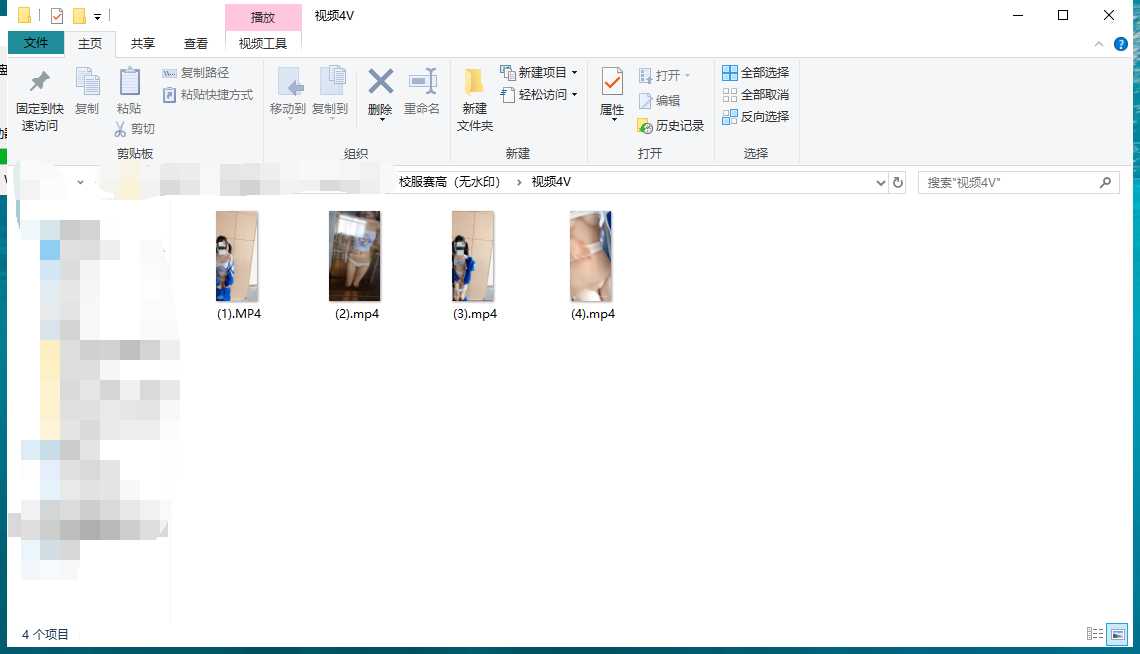Click the new folder icon in title bar toolbar

79,15
